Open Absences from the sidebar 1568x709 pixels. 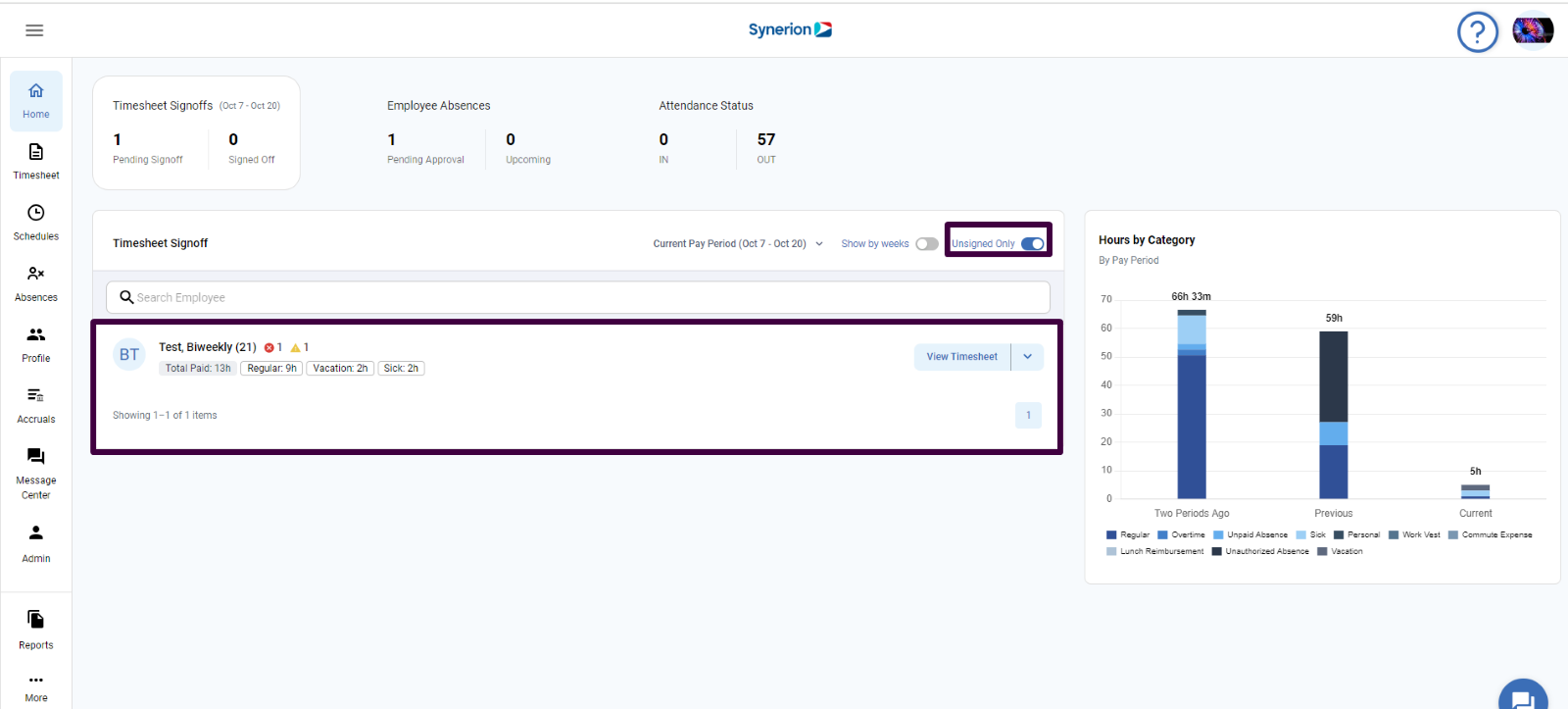(x=36, y=283)
